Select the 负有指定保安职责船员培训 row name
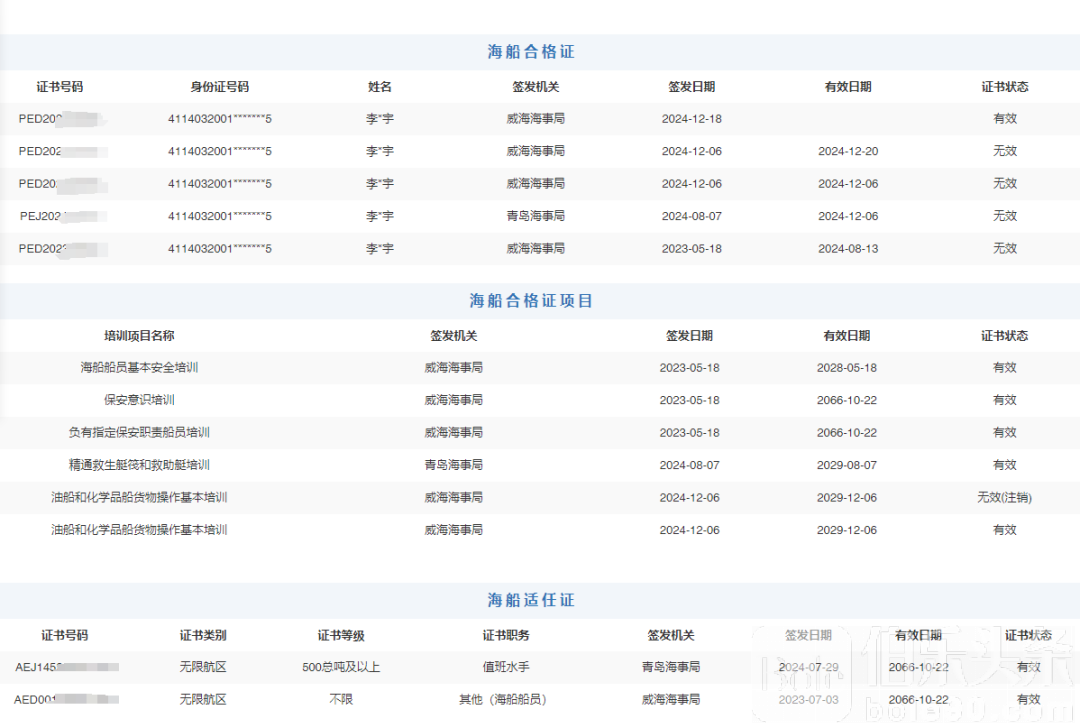 (139, 433)
